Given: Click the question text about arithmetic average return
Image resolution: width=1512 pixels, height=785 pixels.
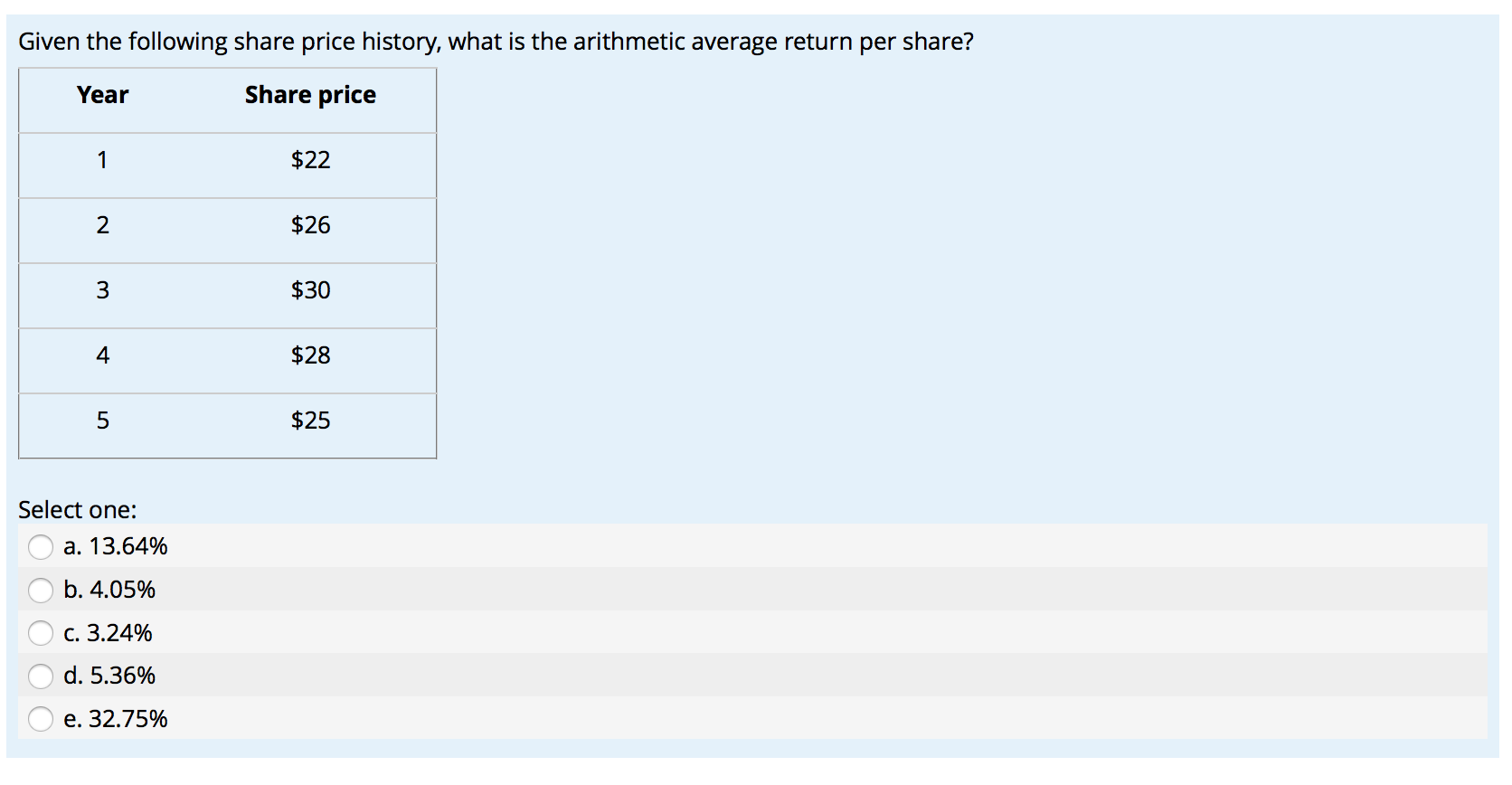Looking at the screenshot, I should (496, 41).
